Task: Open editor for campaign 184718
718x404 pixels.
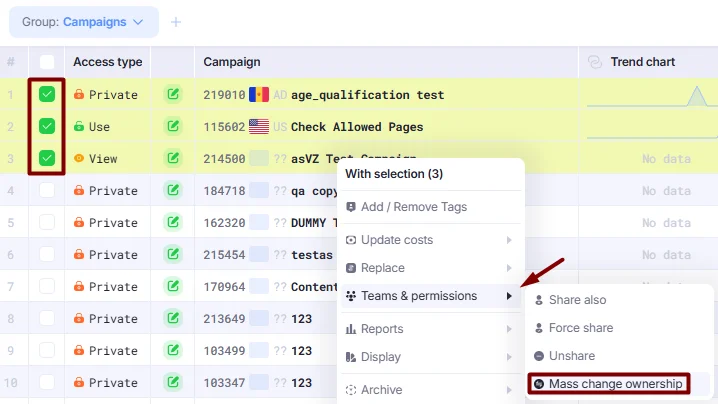Action: click(x=173, y=191)
